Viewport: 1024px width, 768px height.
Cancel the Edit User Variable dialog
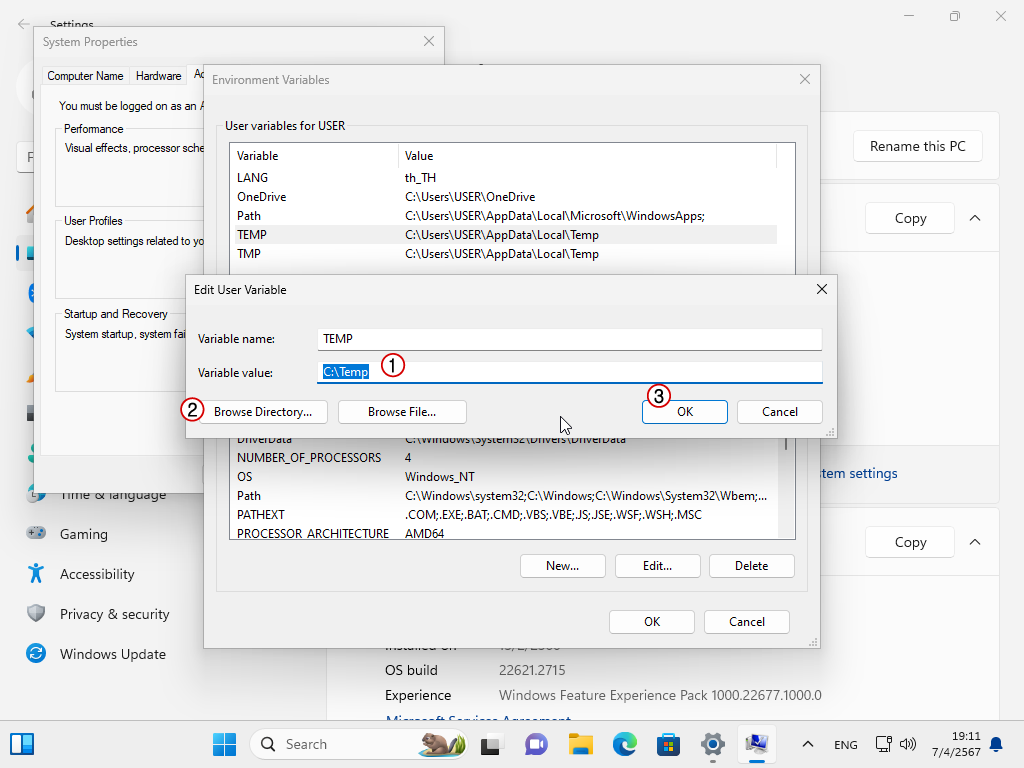pos(779,412)
